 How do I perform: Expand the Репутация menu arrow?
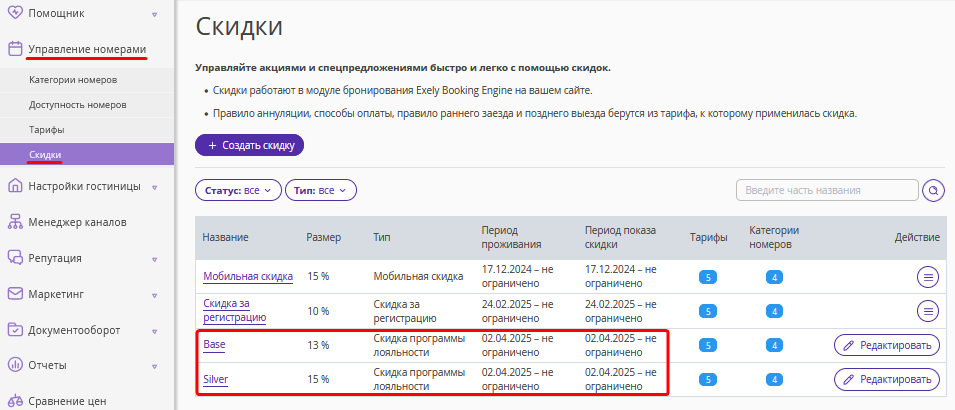154,260
